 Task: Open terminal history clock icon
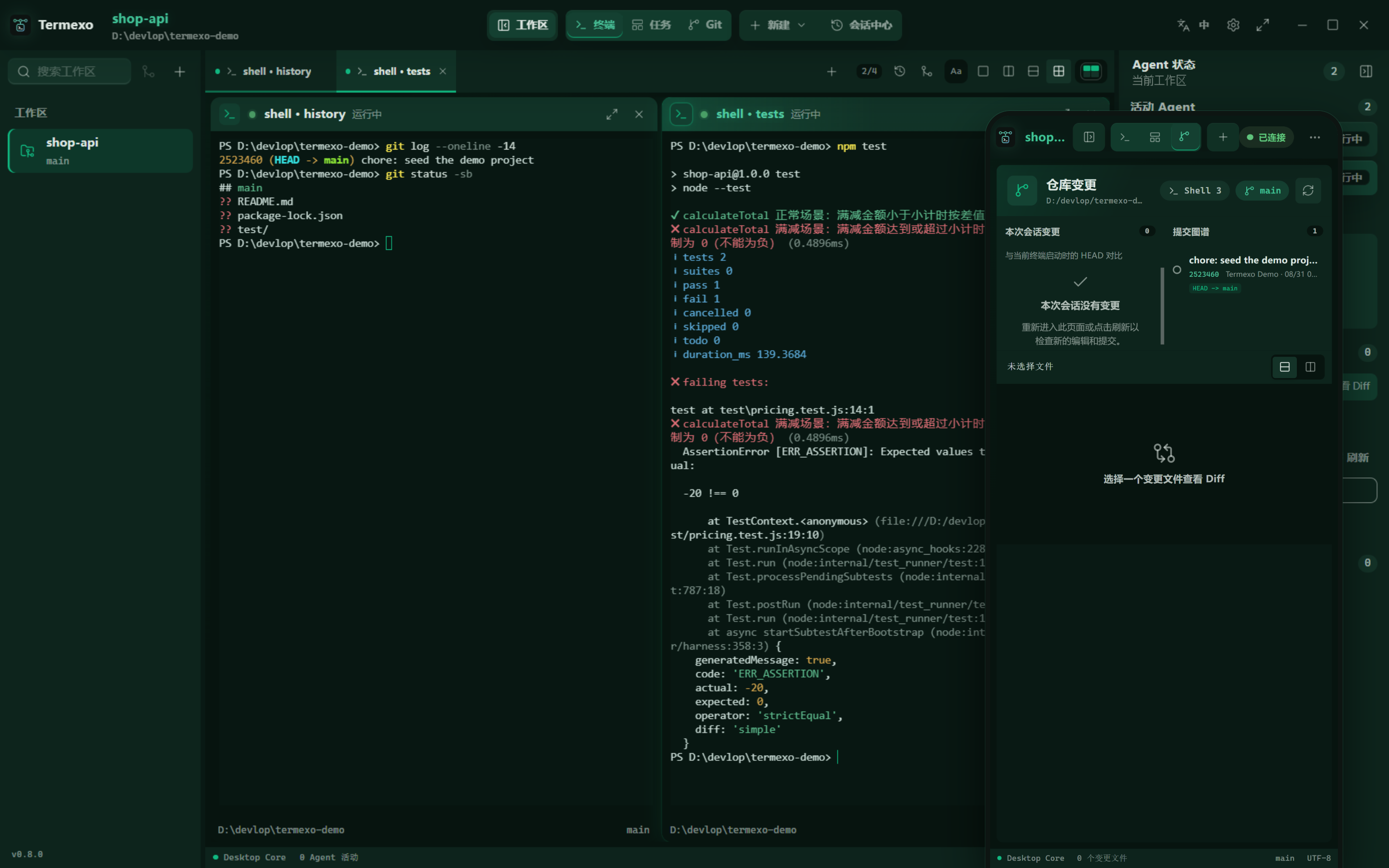pyautogui.click(x=899, y=71)
